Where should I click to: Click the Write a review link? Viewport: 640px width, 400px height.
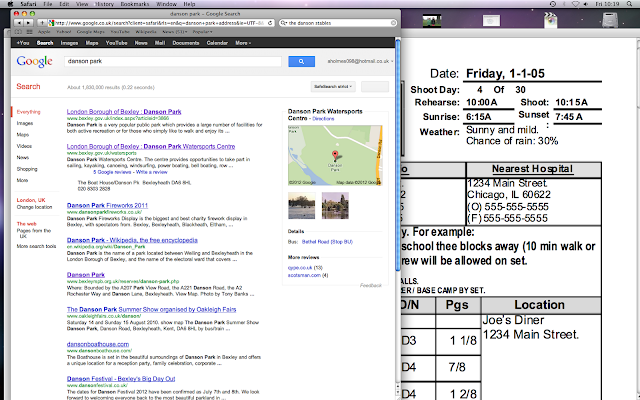coord(151,172)
